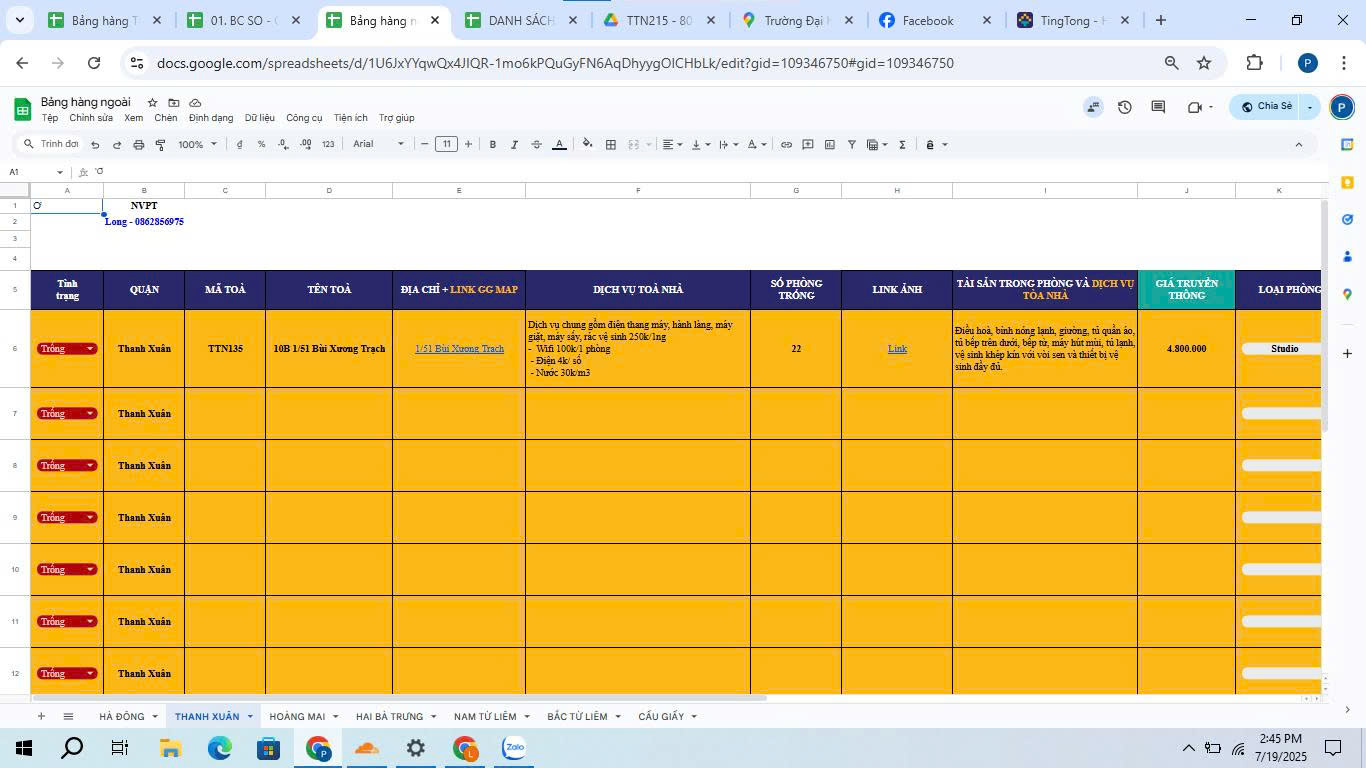
Task: Open the comments panel icon
Action: [1158, 107]
